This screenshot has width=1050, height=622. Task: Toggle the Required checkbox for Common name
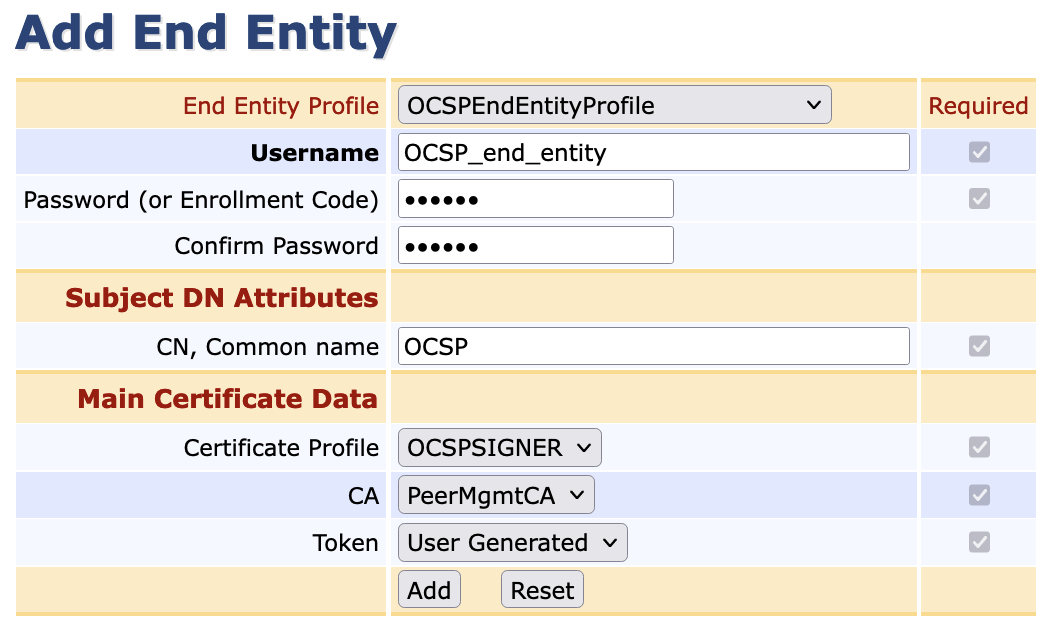979,346
